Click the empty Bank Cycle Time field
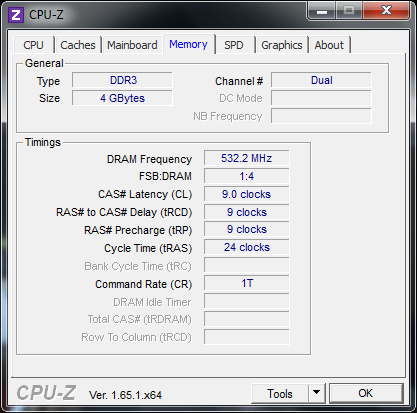This screenshot has height=413, width=417. pos(247,265)
